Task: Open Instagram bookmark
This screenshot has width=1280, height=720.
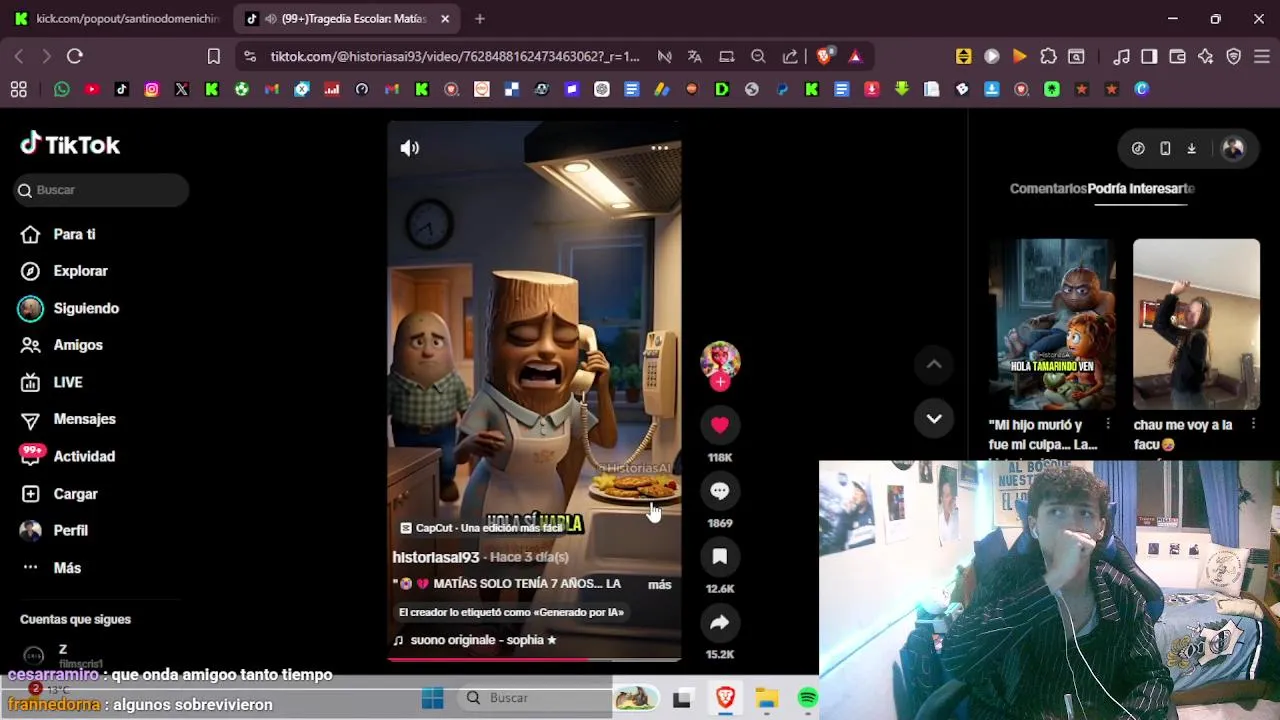Action: point(152,89)
